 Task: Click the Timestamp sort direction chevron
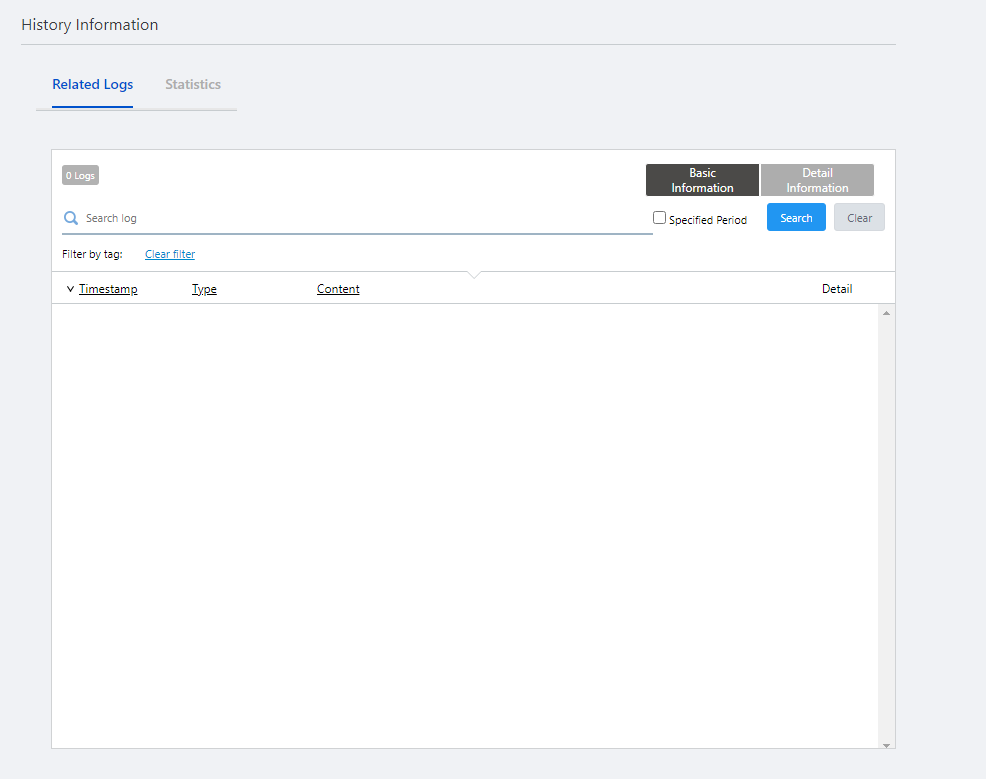point(70,290)
